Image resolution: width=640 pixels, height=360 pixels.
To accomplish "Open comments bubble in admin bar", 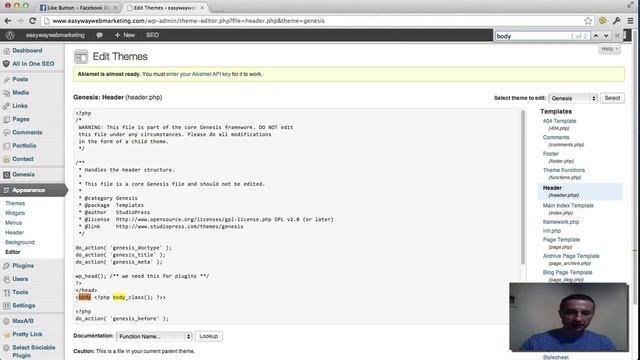I will point(99,35).
